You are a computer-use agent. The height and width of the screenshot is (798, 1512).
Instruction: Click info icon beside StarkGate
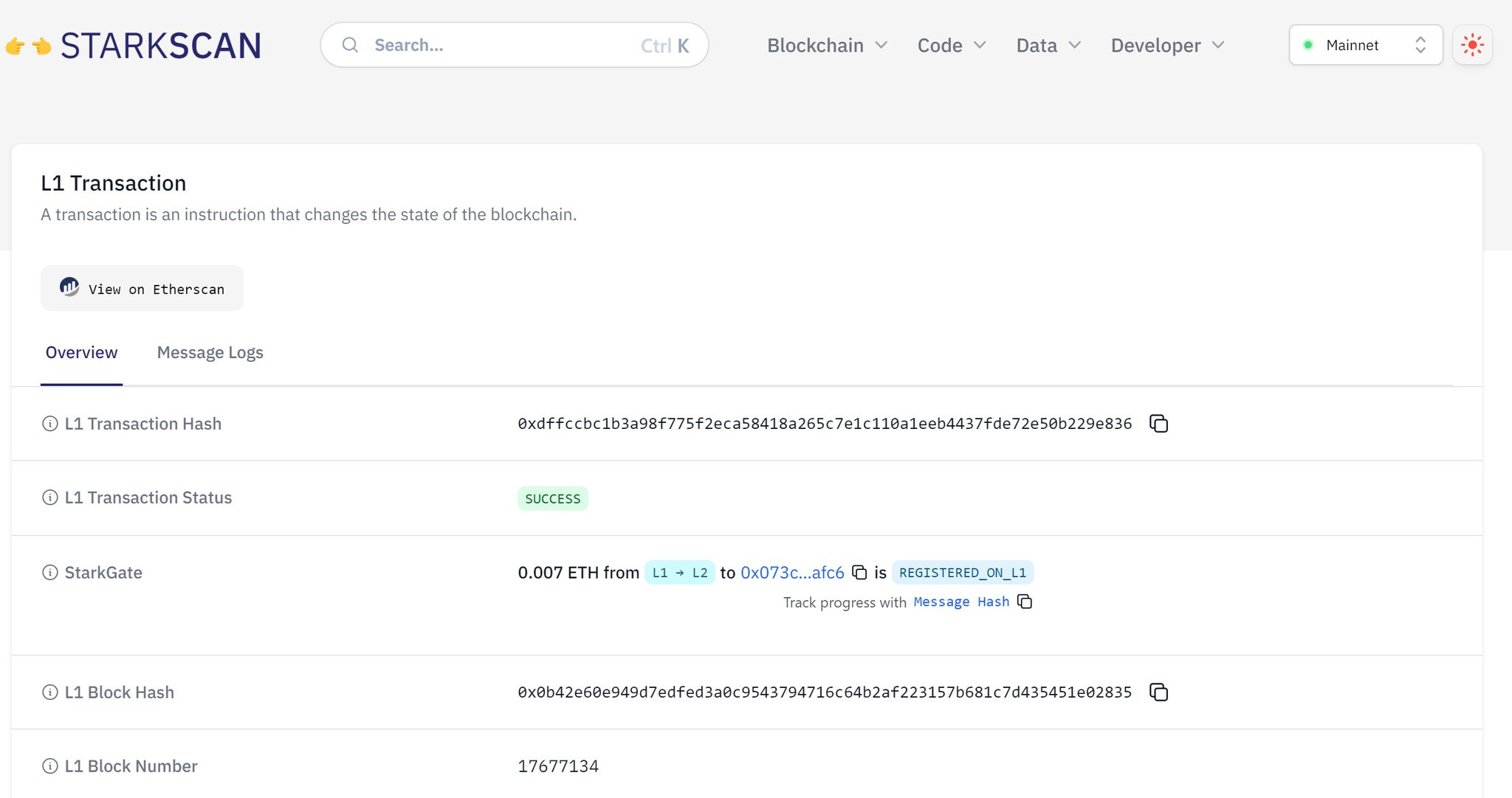point(50,573)
